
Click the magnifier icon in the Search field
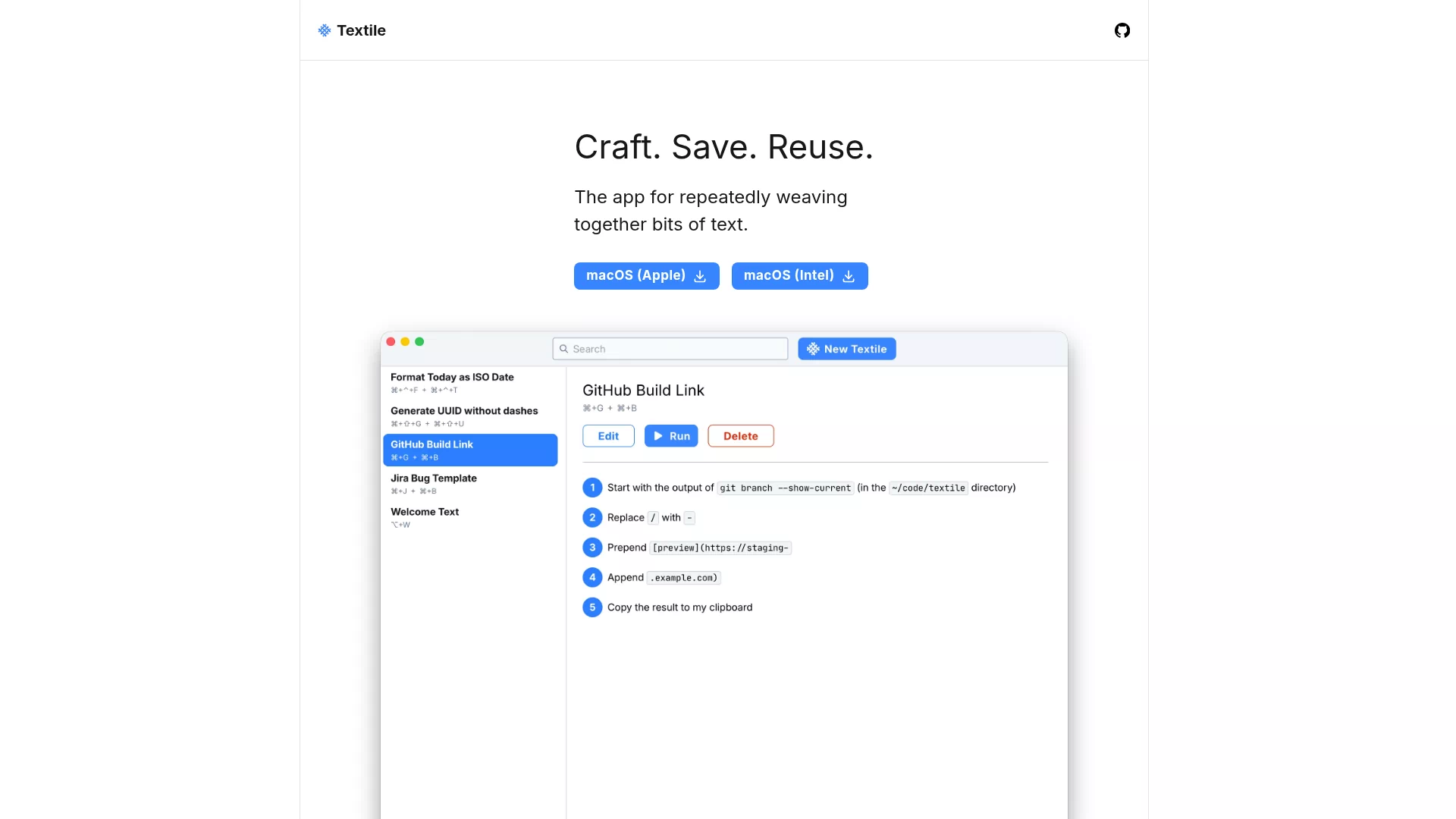pyautogui.click(x=563, y=349)
